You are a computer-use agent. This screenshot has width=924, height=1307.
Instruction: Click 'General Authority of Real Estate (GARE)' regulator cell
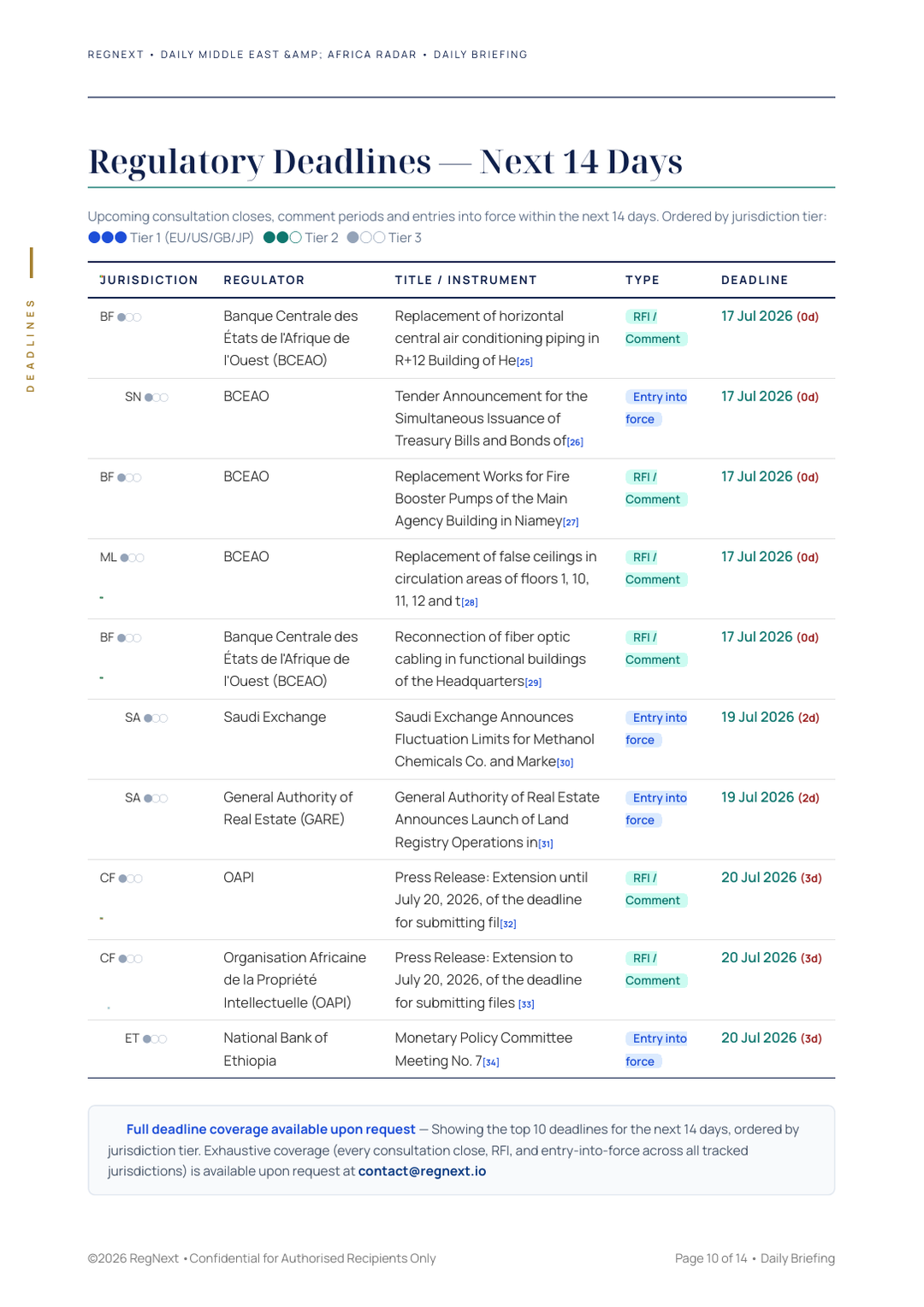point(287,808)
